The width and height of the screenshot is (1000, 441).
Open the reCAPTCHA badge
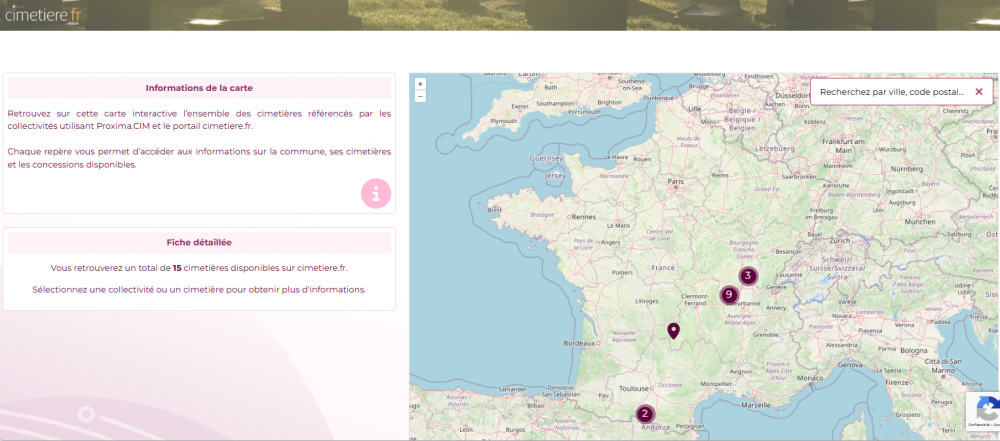[x=984, y=410]
